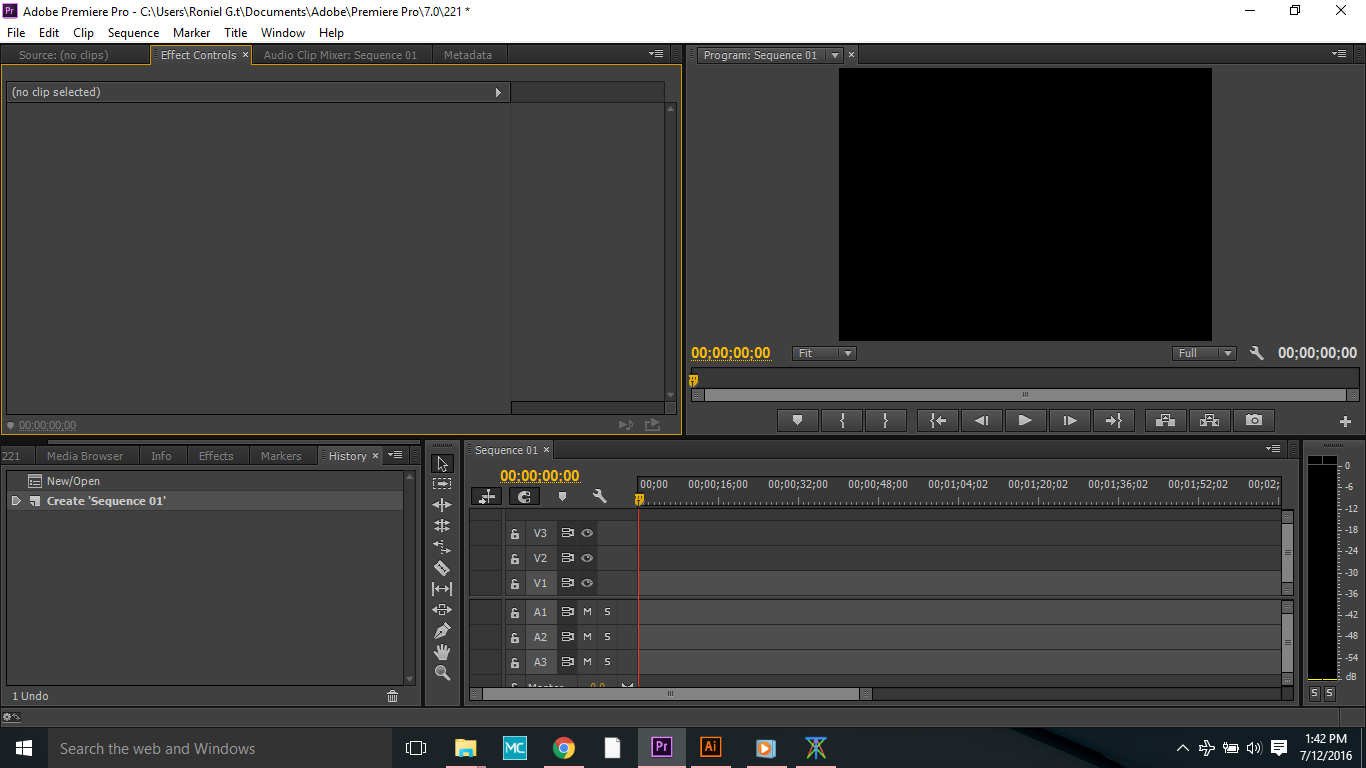
Task: Open Program monitor settings wrench
Action: 1257,353
